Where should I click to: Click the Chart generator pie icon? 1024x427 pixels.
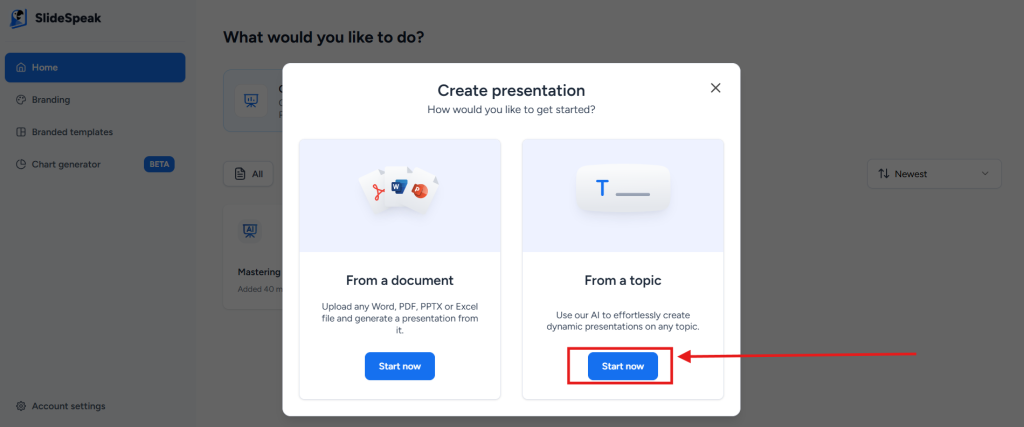click(21, 165)
